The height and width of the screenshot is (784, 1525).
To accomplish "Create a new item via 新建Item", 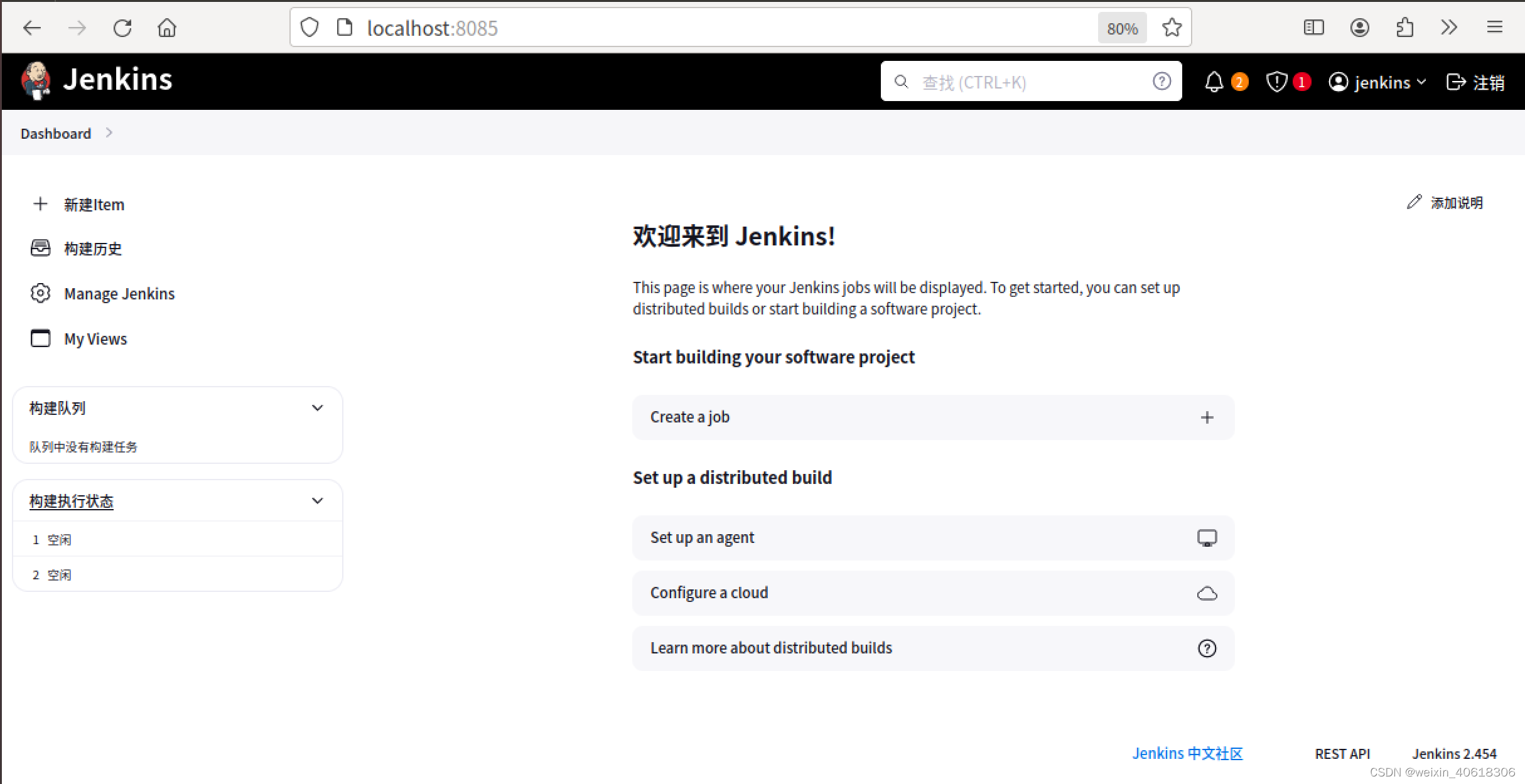I will click(94, 205).
